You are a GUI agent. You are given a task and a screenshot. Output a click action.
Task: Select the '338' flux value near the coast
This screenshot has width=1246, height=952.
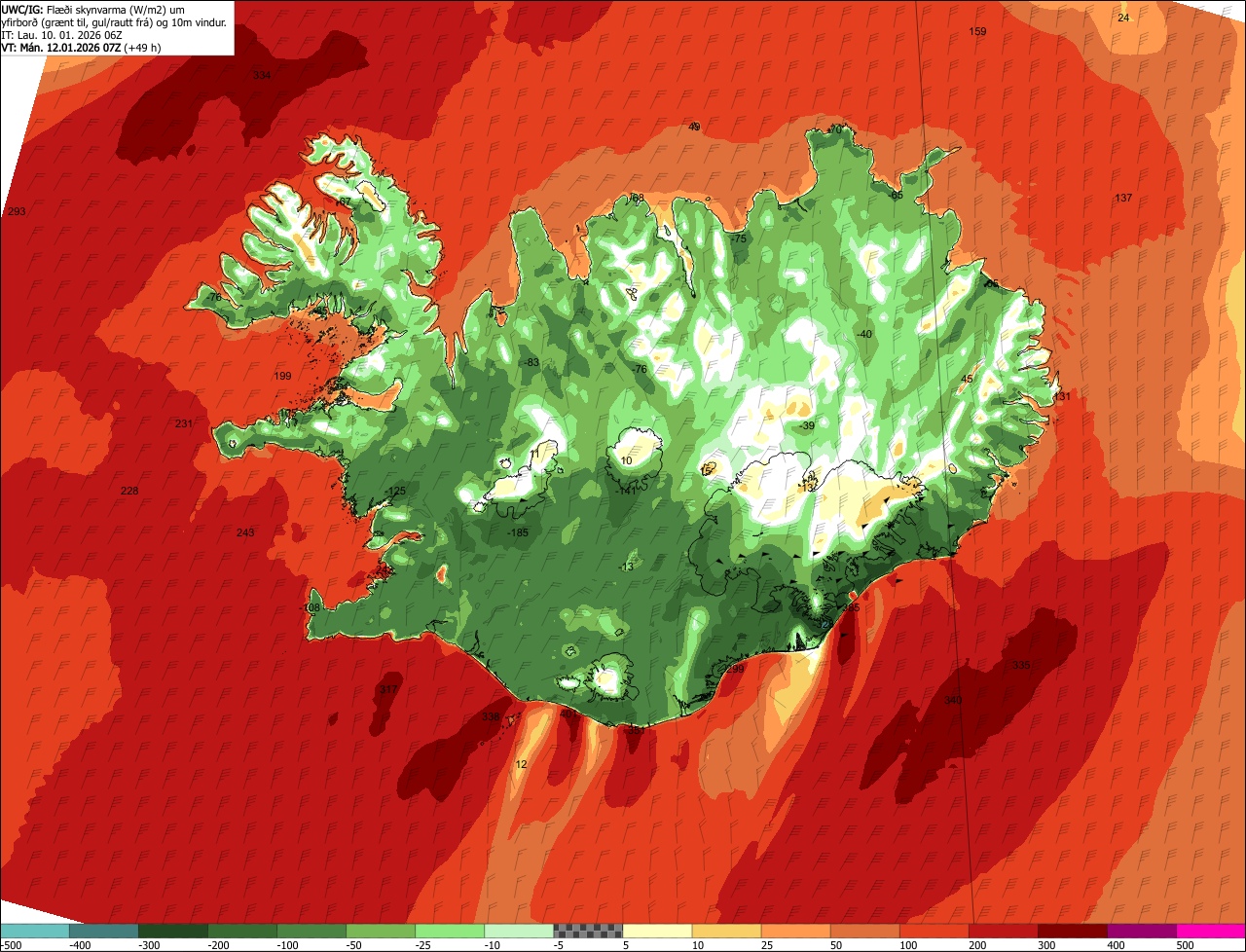point(491,716)
